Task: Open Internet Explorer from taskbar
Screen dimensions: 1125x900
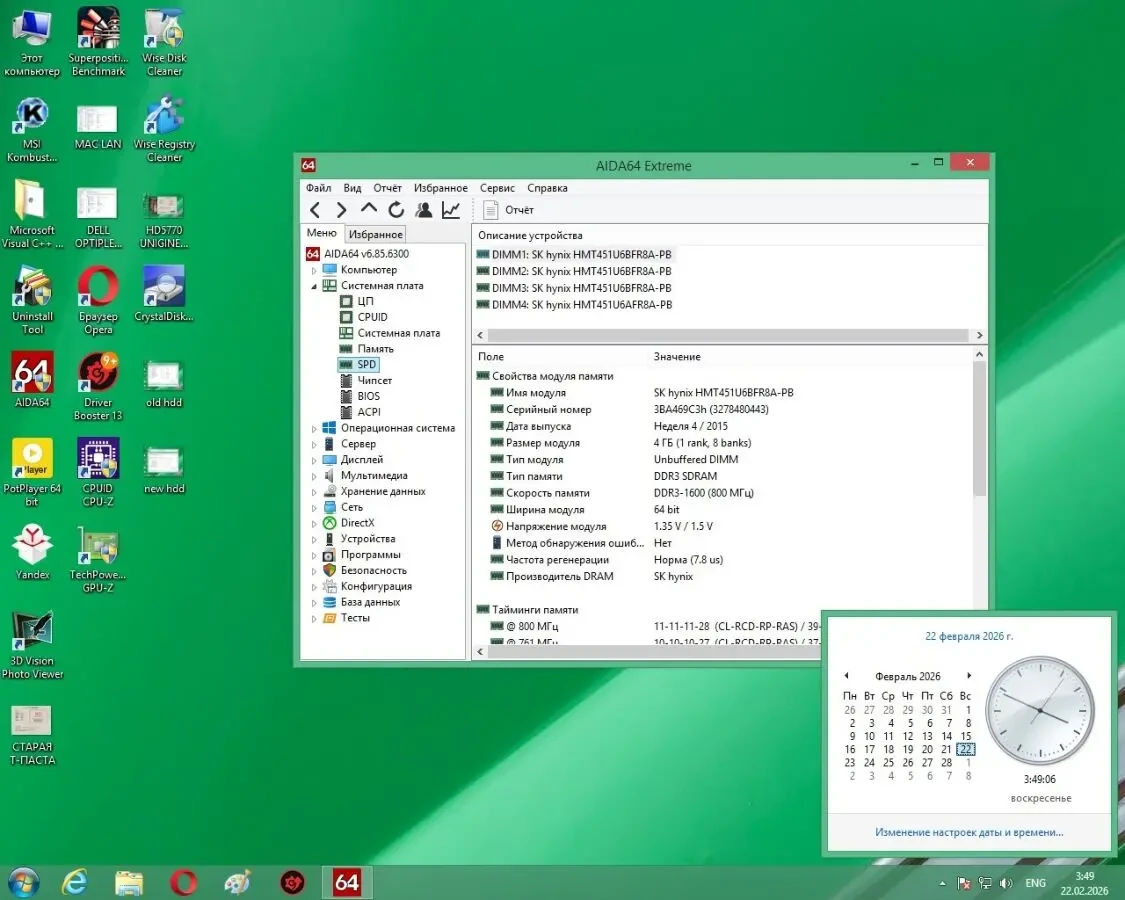Action: 75,883
